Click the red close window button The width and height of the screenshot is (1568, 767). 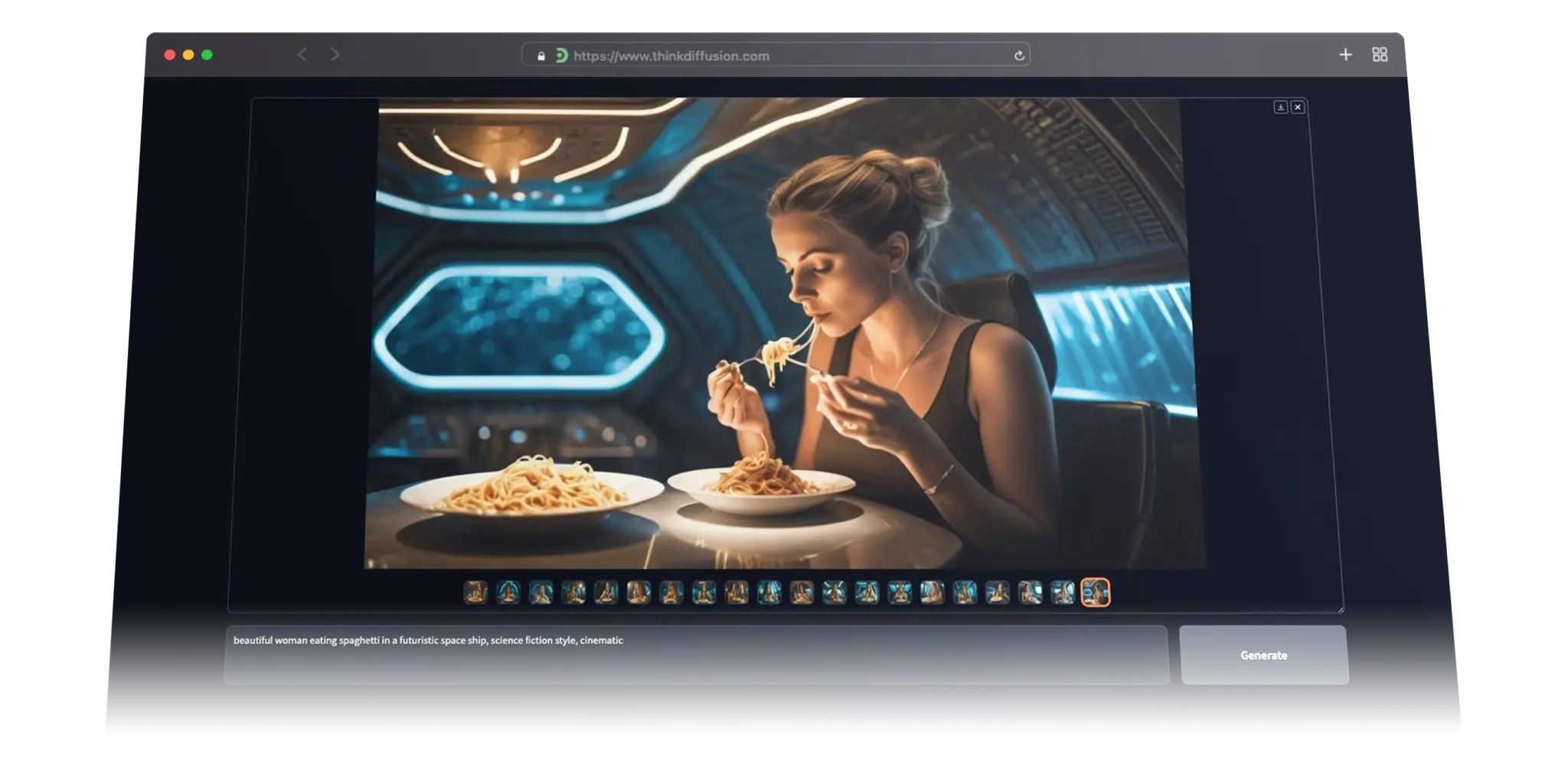click(170, 55)
